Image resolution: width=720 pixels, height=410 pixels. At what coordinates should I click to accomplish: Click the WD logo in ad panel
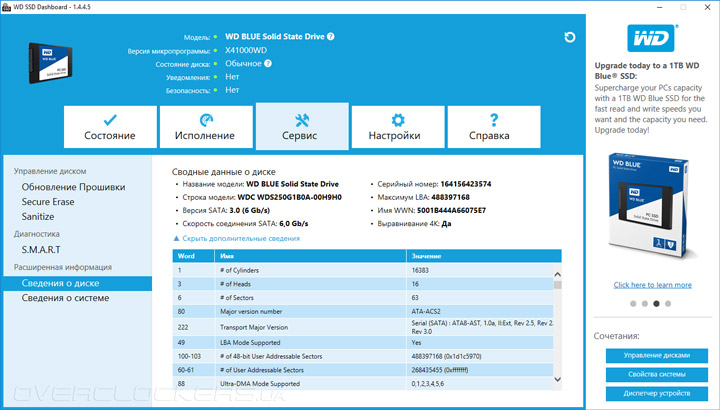pos(651,38)
